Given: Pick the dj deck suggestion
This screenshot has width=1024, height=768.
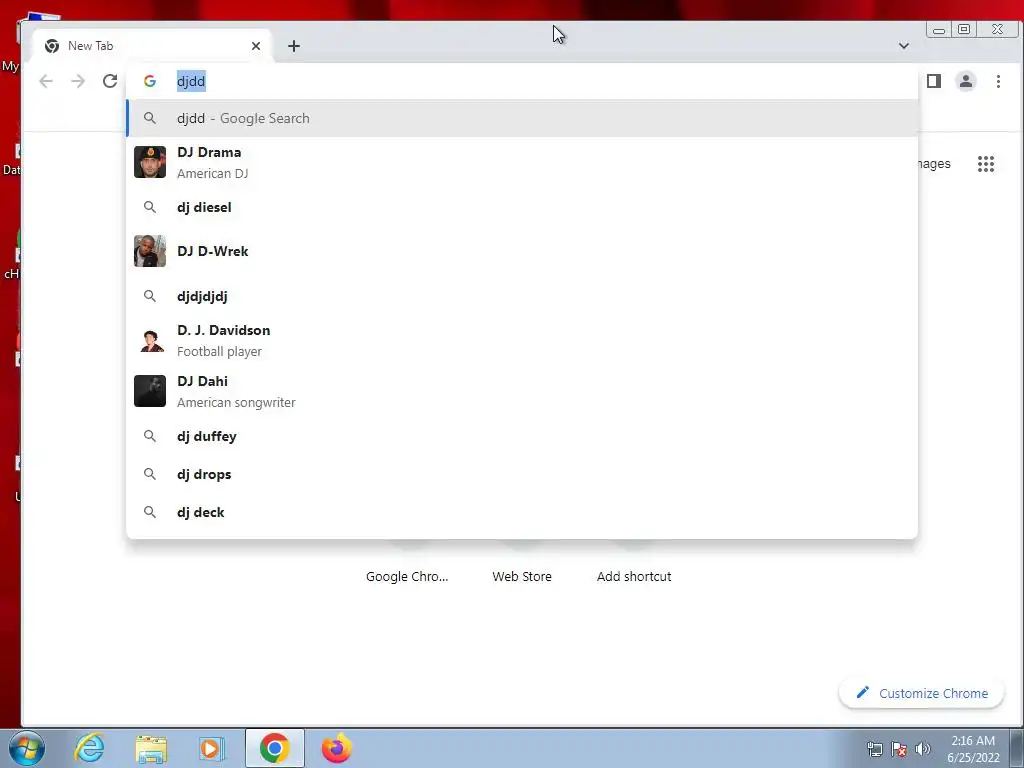Looking at the screenshot, I should click(522, 512).
